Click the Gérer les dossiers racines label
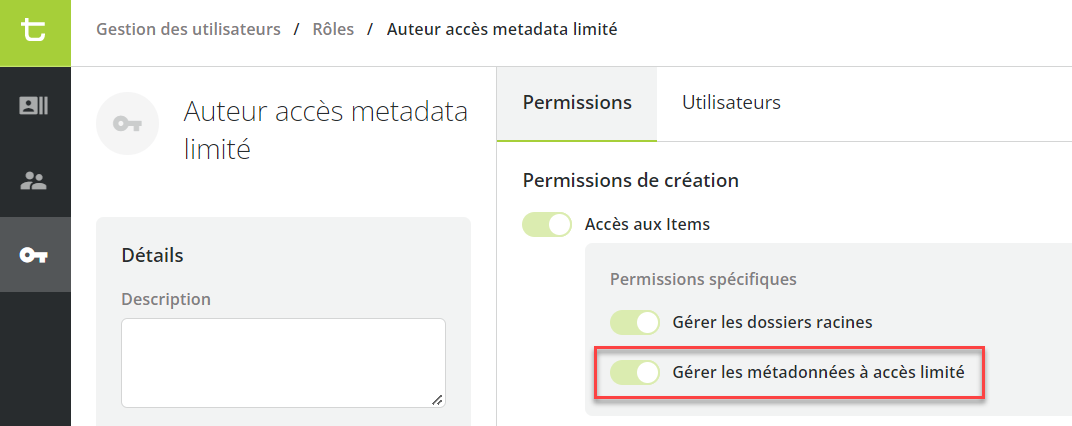1072x426 pixels. (773, 322)
